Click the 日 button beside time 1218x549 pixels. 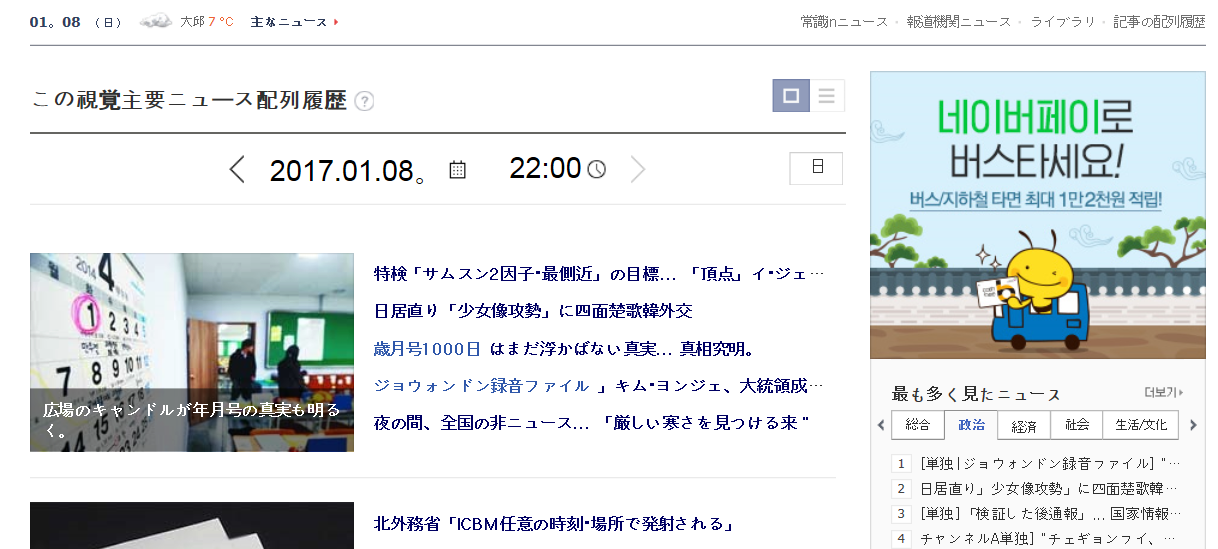pos(816,168)
